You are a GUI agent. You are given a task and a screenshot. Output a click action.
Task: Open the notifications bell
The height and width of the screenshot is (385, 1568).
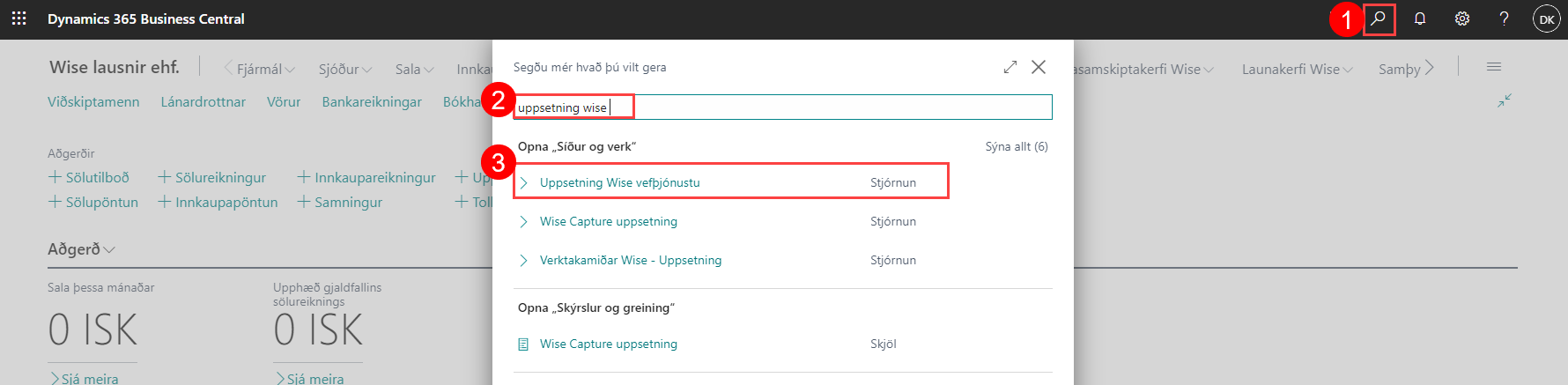pos(1420,19)
